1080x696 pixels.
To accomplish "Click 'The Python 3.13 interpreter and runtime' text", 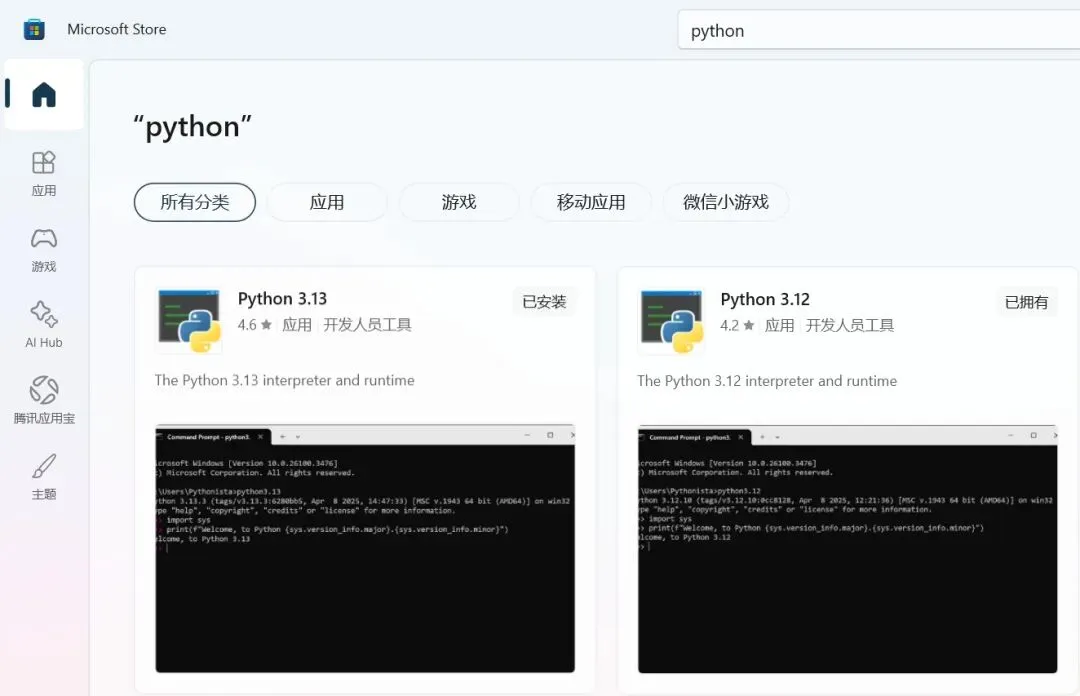I will tap(284, 380).
